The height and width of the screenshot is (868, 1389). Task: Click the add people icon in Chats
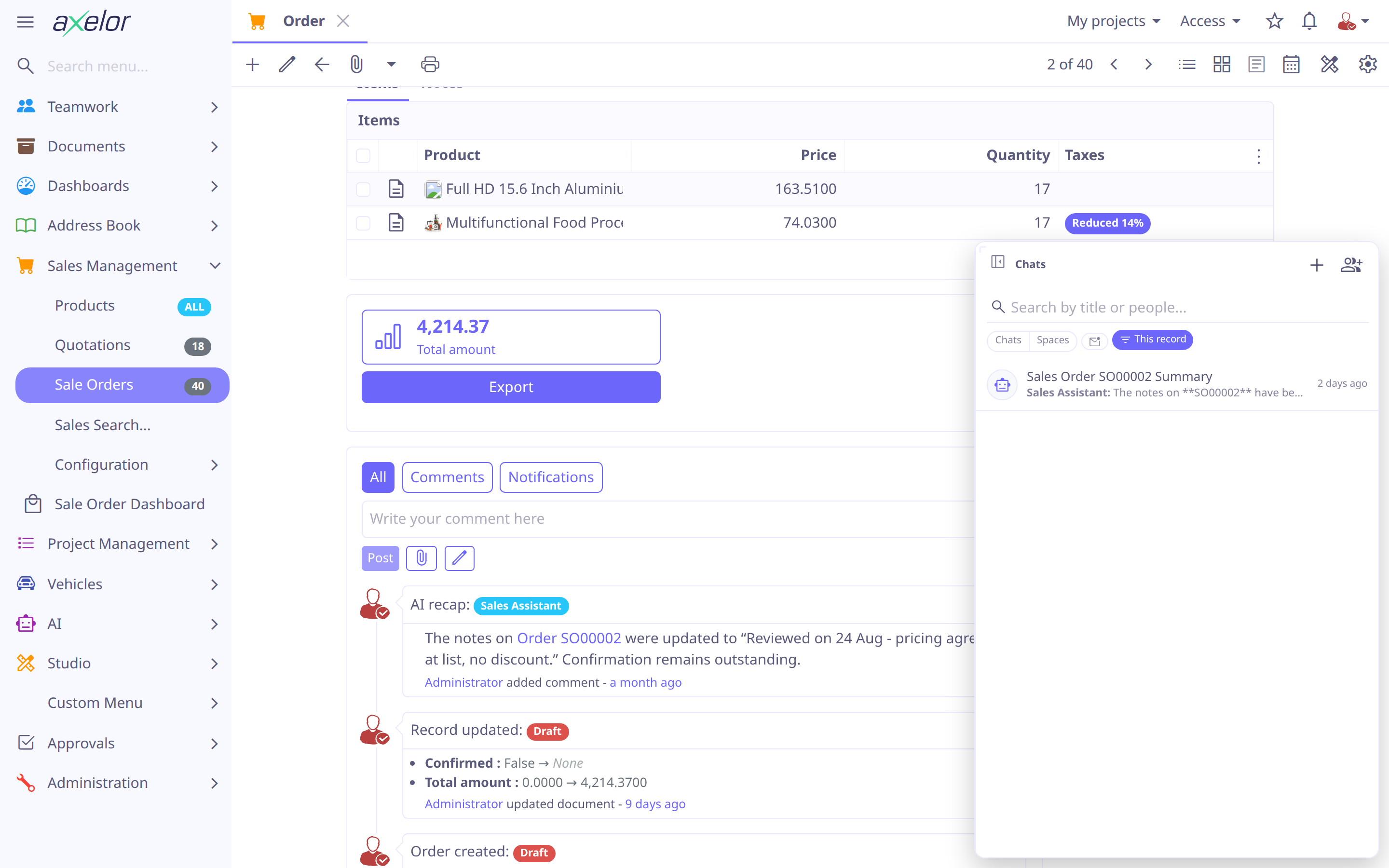tap(1351, 265)
